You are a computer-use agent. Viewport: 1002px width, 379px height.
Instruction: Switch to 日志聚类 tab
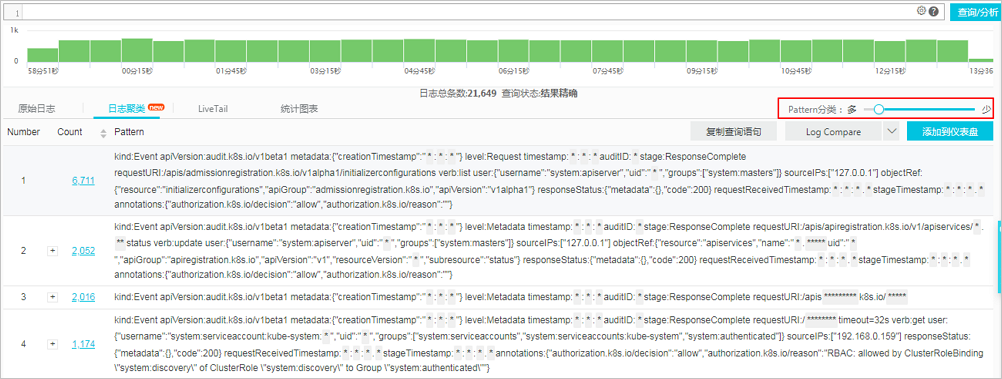point(127,109)
